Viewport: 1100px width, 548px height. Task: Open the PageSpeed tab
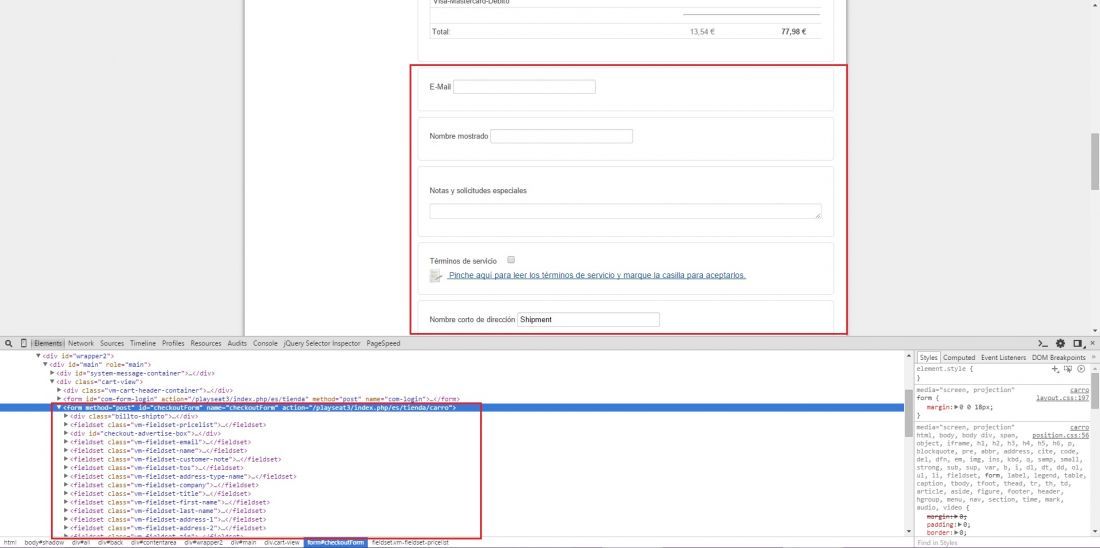pyautogui.click(x=383, y=344)
